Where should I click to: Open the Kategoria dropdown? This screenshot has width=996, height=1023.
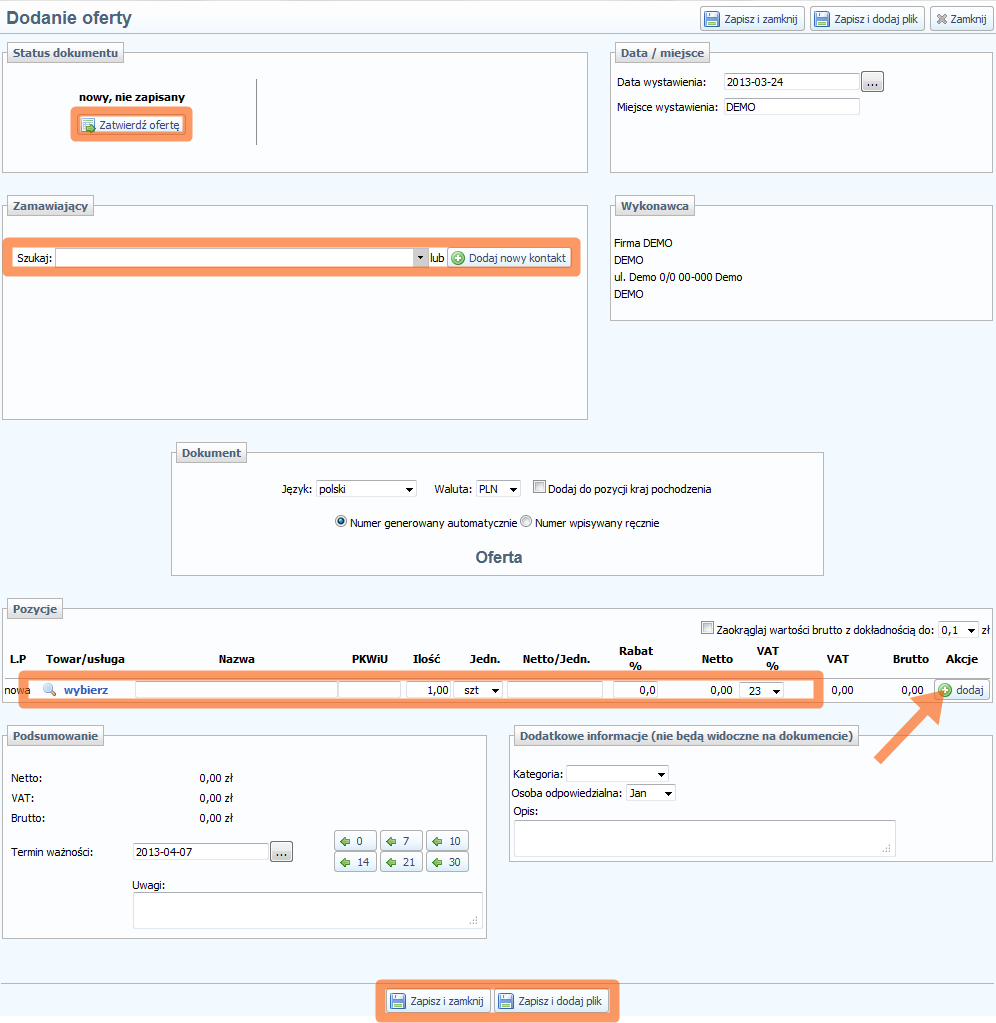[617, 774]
